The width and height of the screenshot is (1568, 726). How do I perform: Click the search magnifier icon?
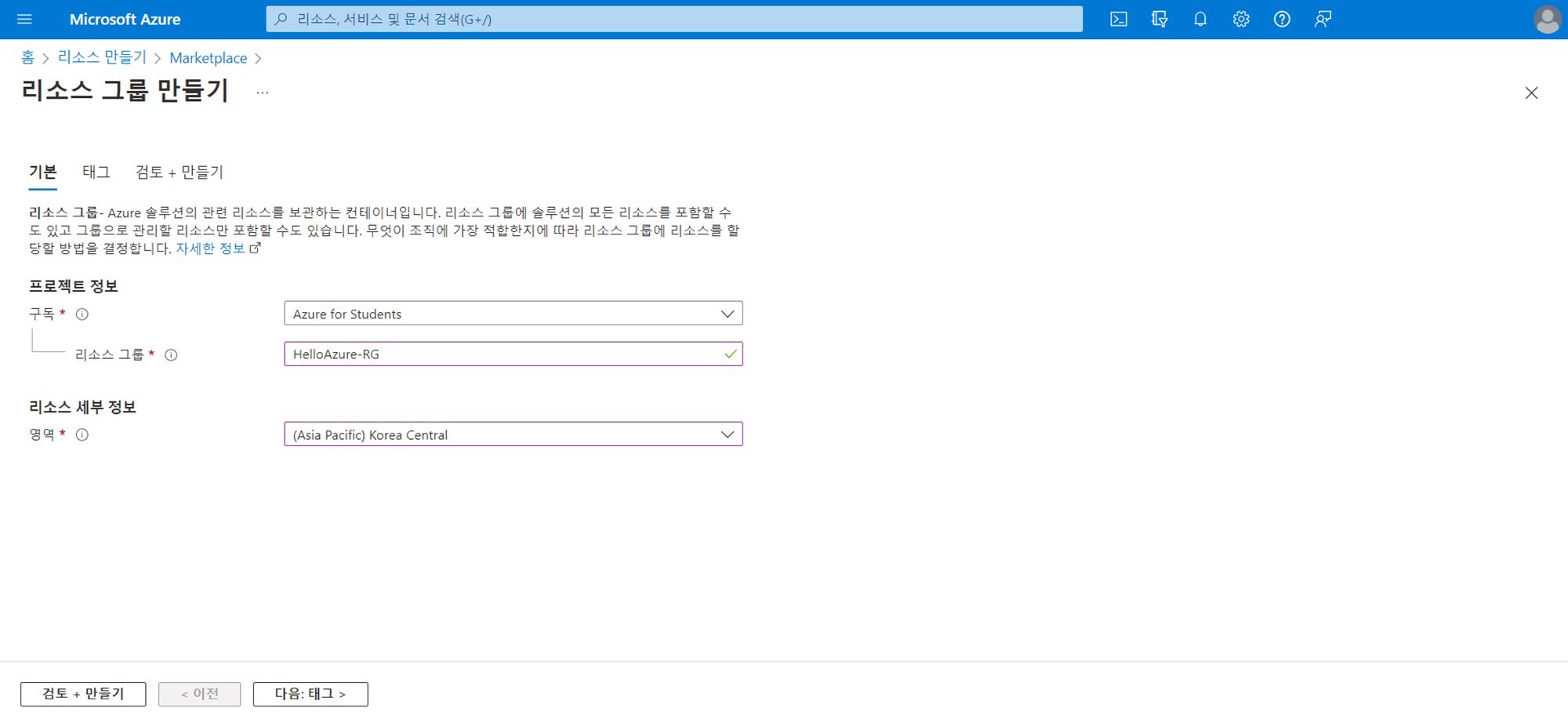281,19
